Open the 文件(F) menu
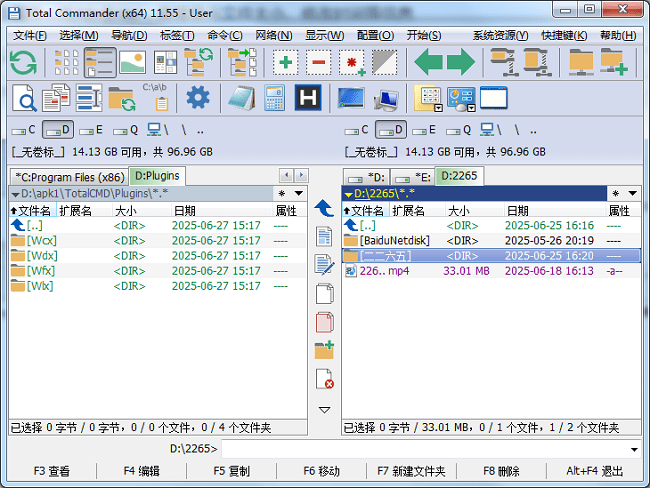Viewport: 650px width, 488px height. click(29, 35)
